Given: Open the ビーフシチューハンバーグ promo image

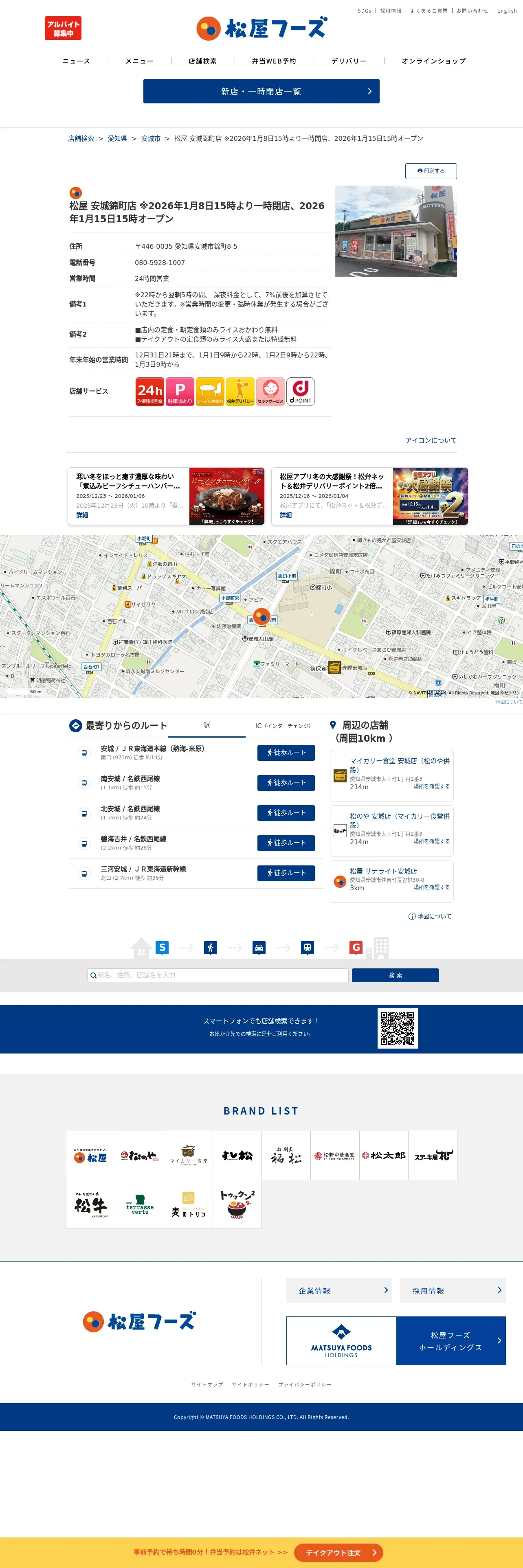Looking at the screenshot, I should pos(227,496).
